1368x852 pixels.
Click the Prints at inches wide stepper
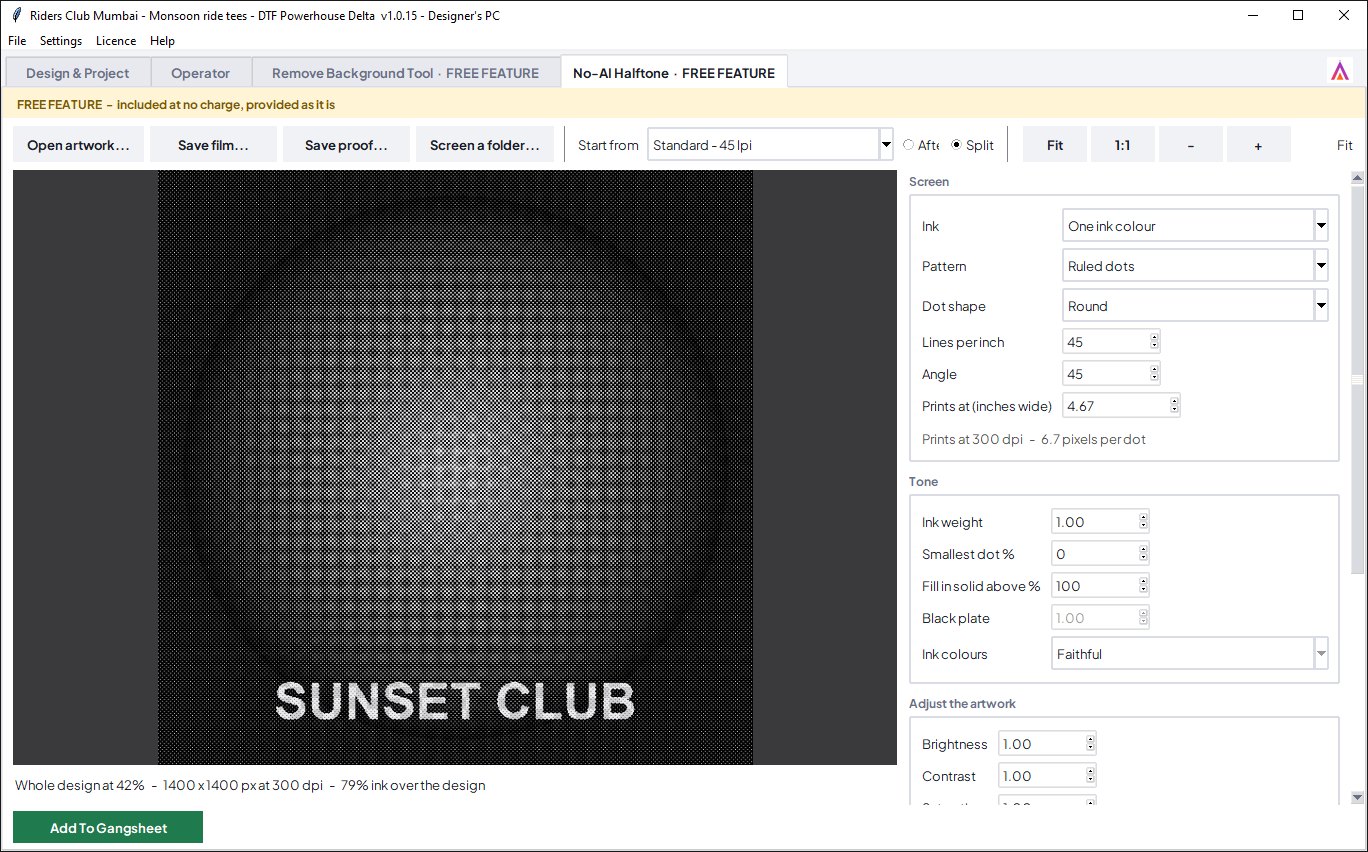[1175, 406]
